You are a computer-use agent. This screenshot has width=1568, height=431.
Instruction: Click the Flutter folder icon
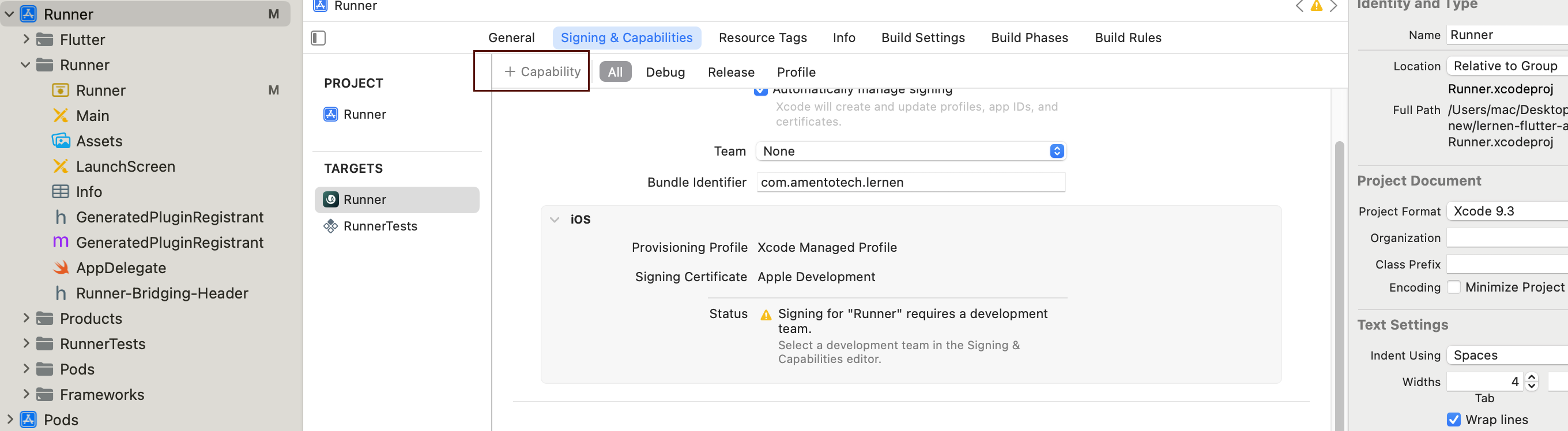[x=44, y=40]
